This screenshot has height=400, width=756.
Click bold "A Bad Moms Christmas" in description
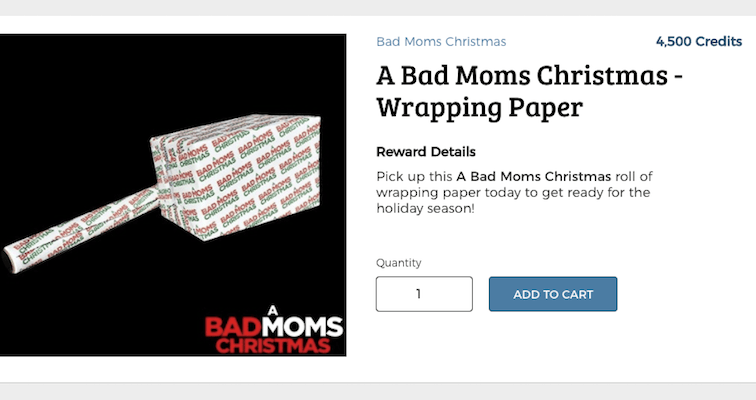[x=534, y=176]
